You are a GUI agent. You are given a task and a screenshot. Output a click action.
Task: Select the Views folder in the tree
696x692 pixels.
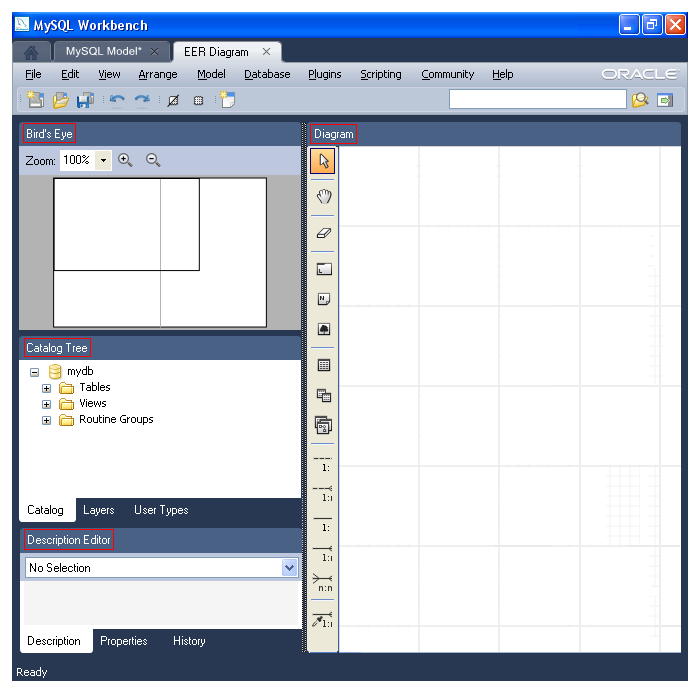[93, 403]
